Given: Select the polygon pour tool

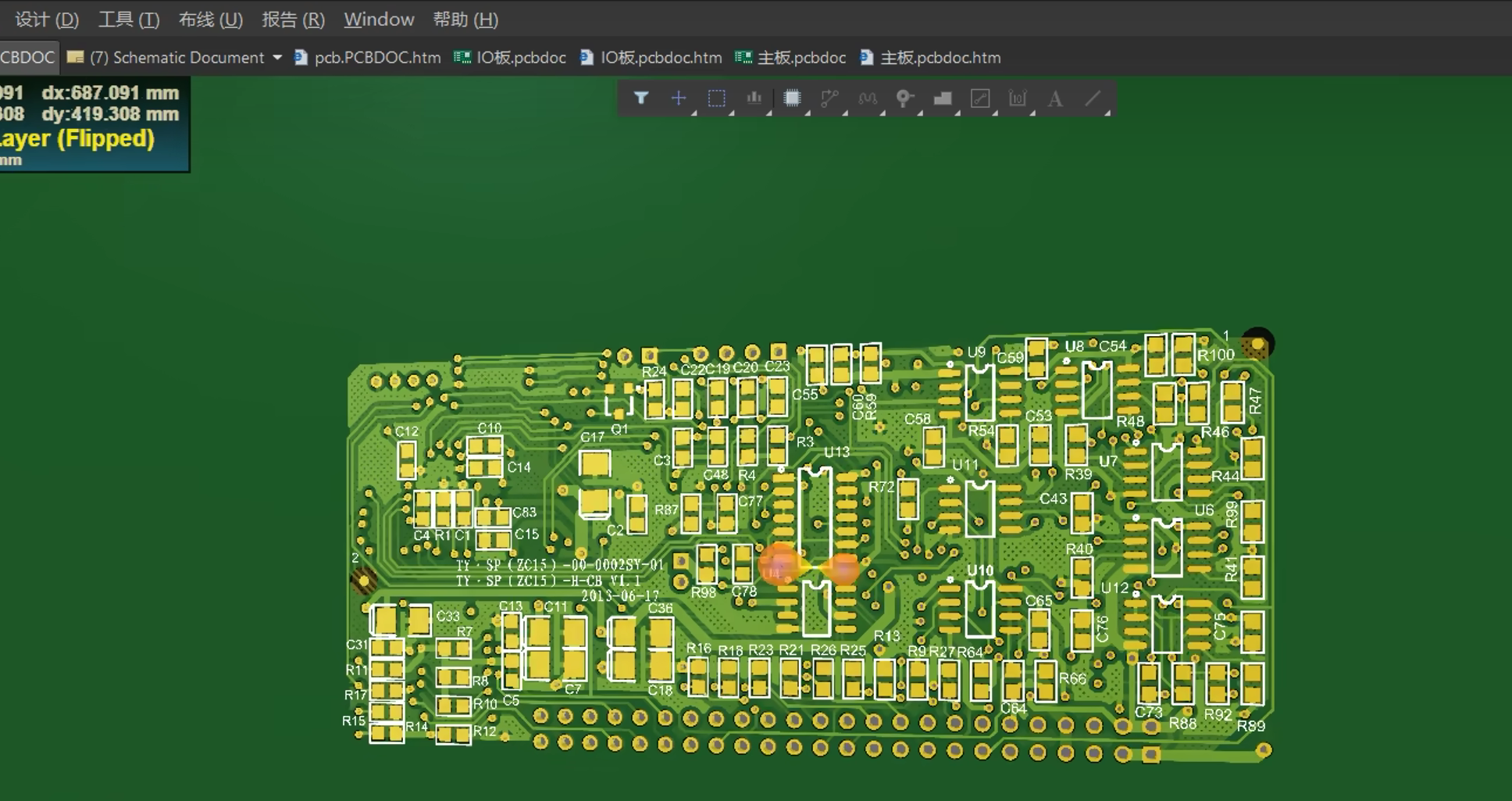Looking at the screenshot, I should (943, 98).
